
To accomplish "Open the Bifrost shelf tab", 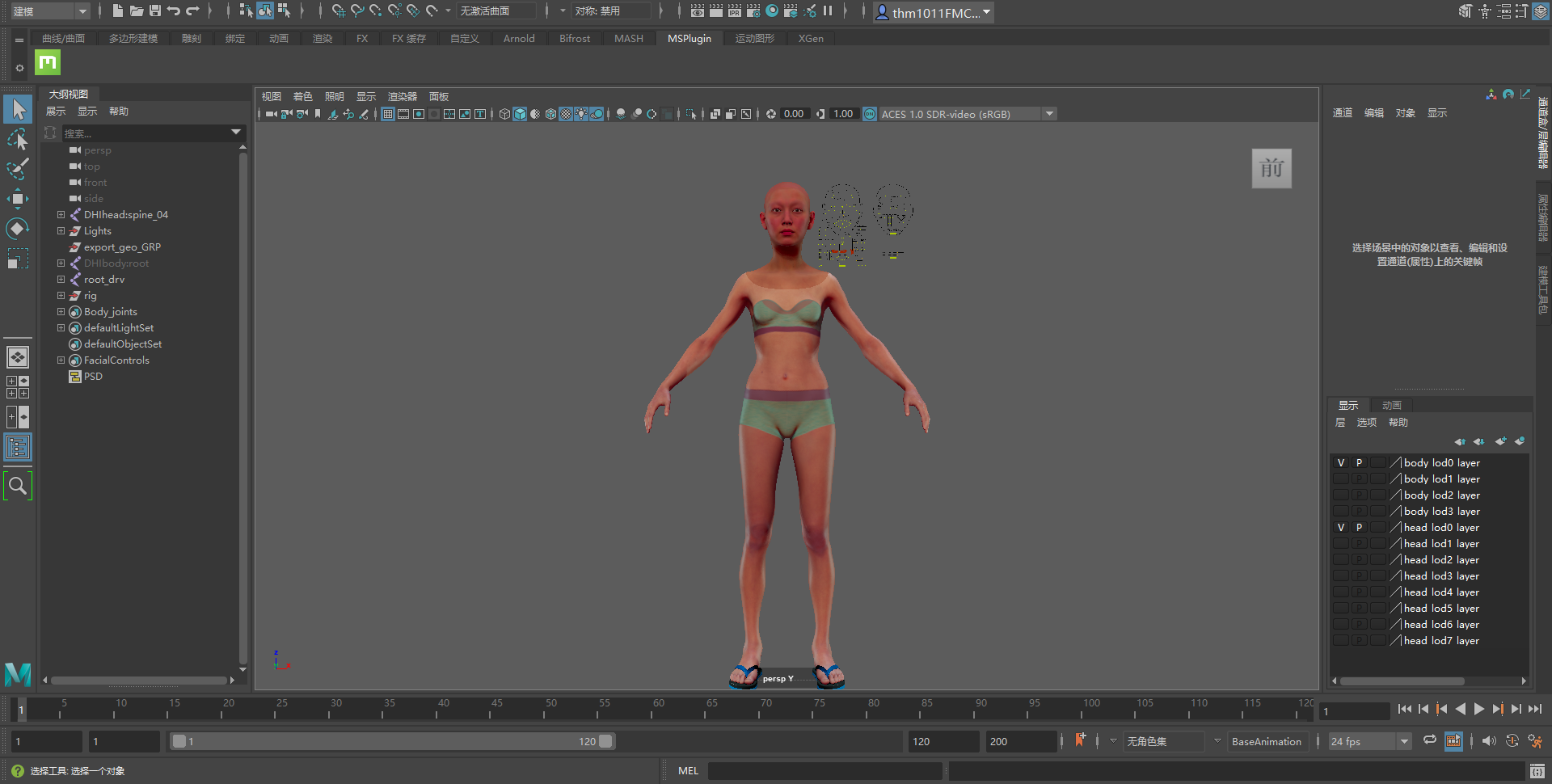I will pyautogui.click(x=575, y=38).
